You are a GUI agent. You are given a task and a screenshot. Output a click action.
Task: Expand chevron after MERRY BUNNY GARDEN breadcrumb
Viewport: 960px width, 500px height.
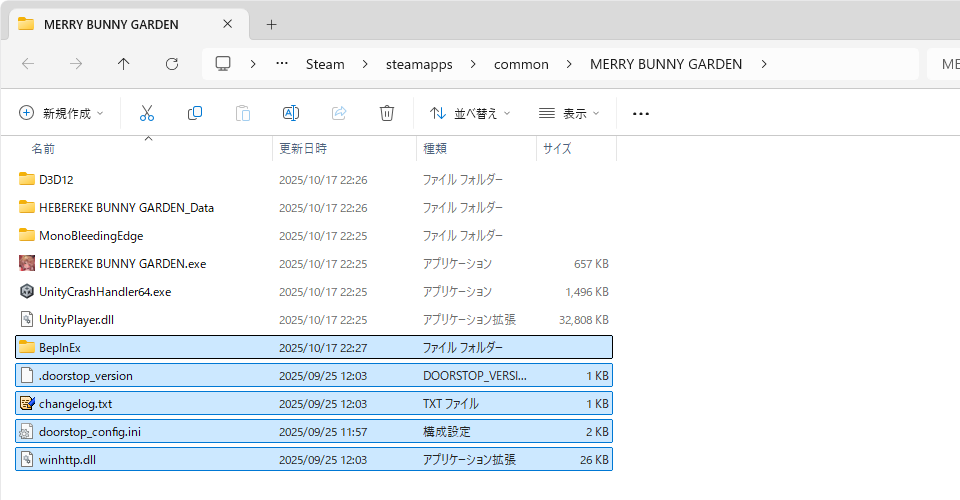point(764,64)
